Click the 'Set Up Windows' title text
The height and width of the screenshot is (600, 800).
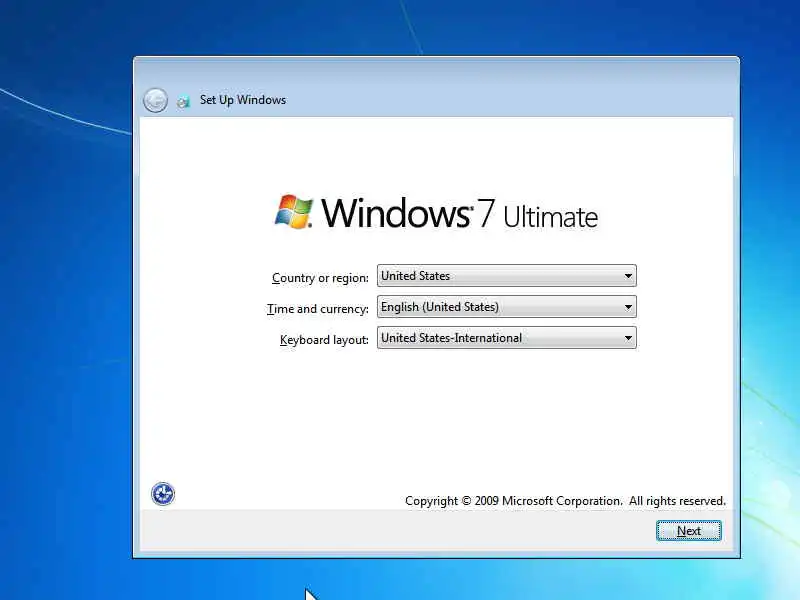(243, 100)
